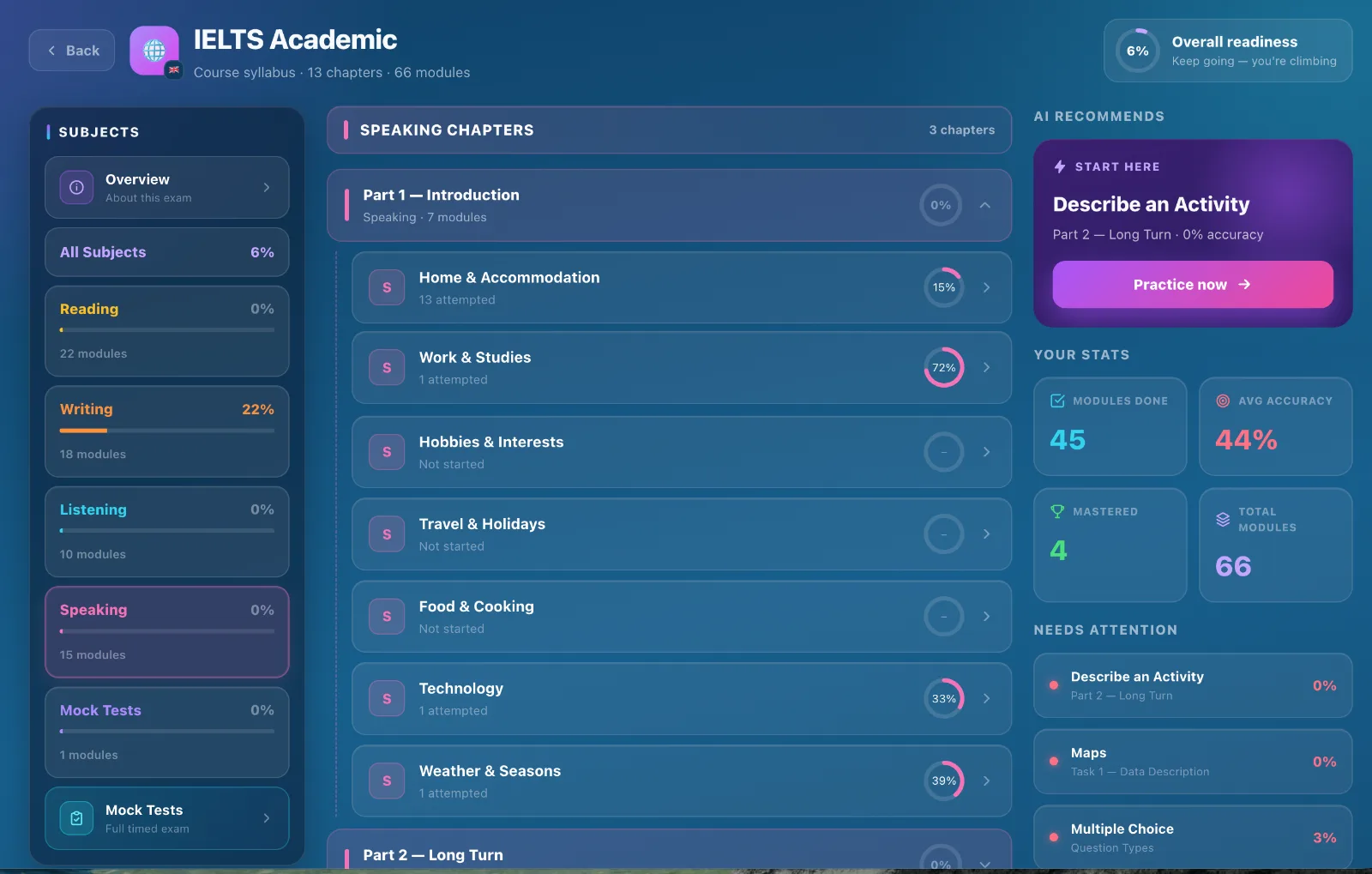Viewport: 1372px width, 874px height.
Task: Click the Avg Accuracy 44% stat card
Action: (x=1276, y=426)
